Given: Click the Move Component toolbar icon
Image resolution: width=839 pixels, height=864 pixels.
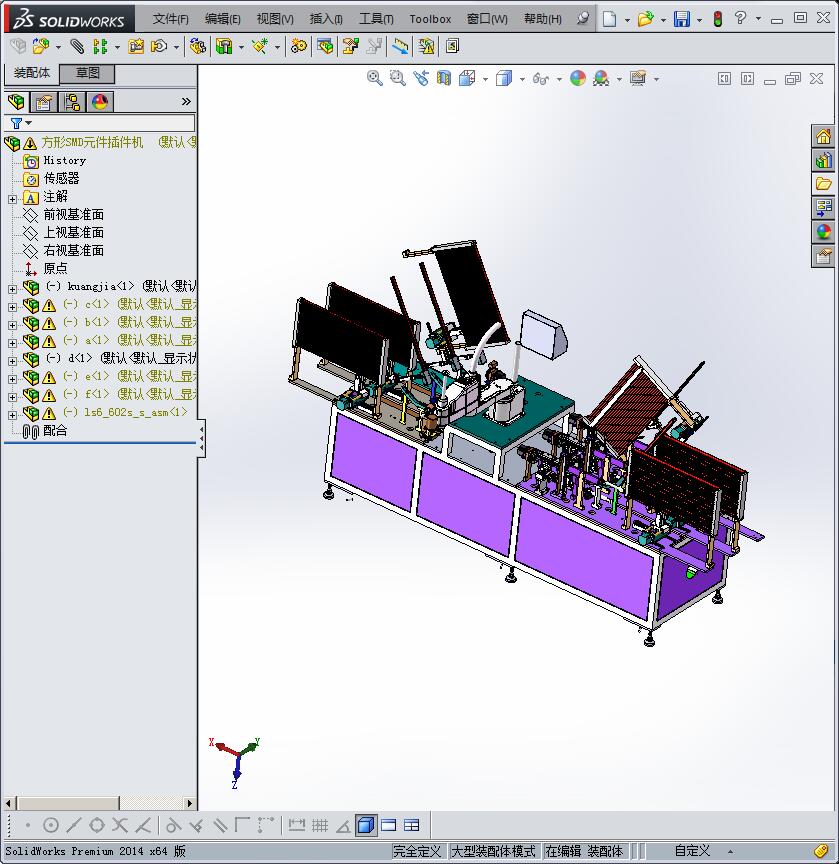Looking at the screenshot, I should [159, 46].
